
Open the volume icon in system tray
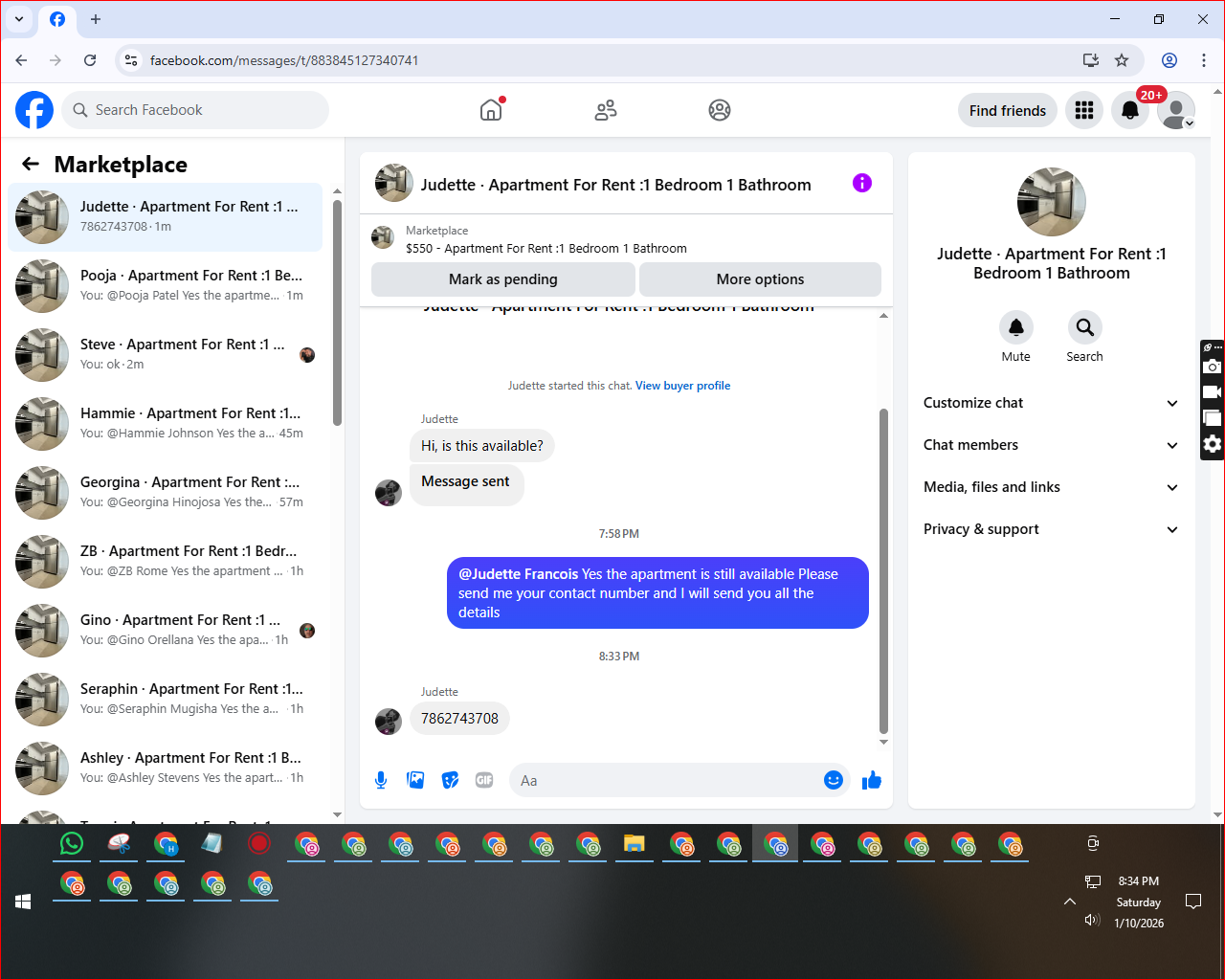[1092, 920]
